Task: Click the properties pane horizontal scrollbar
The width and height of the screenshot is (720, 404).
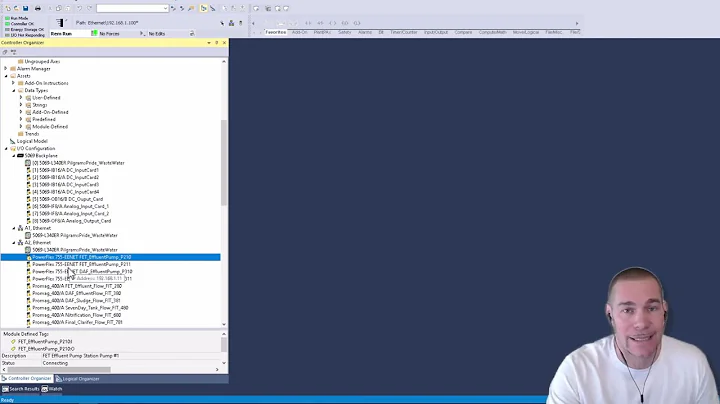Action: point(59,370)
